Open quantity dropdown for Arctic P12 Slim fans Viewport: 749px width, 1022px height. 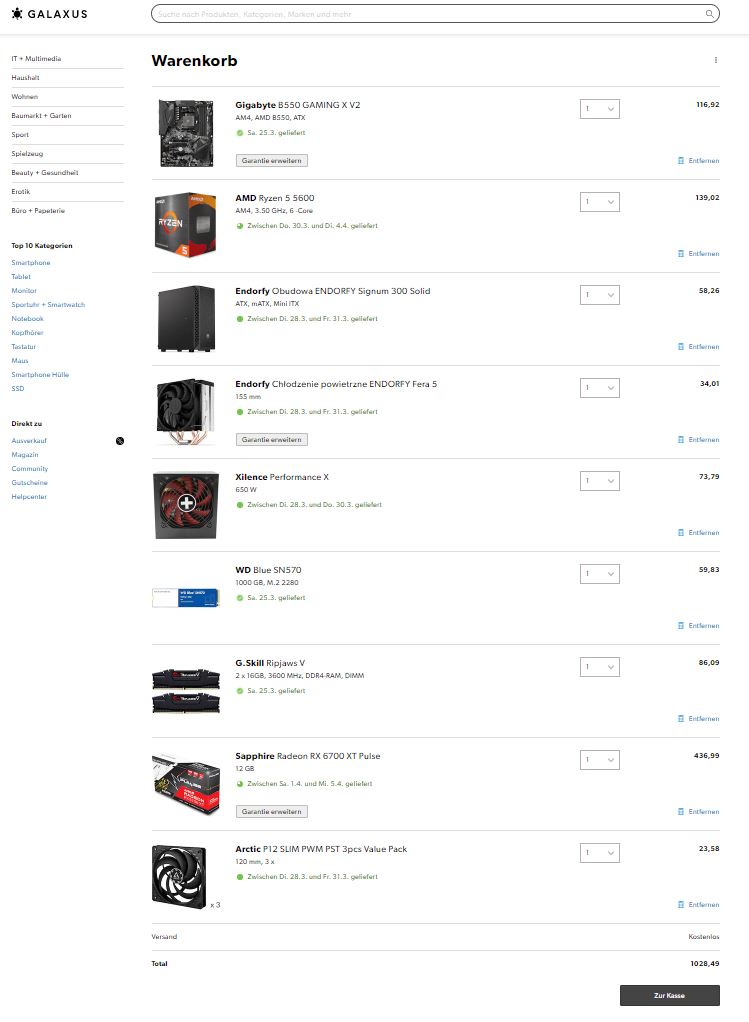pos(600,853)
